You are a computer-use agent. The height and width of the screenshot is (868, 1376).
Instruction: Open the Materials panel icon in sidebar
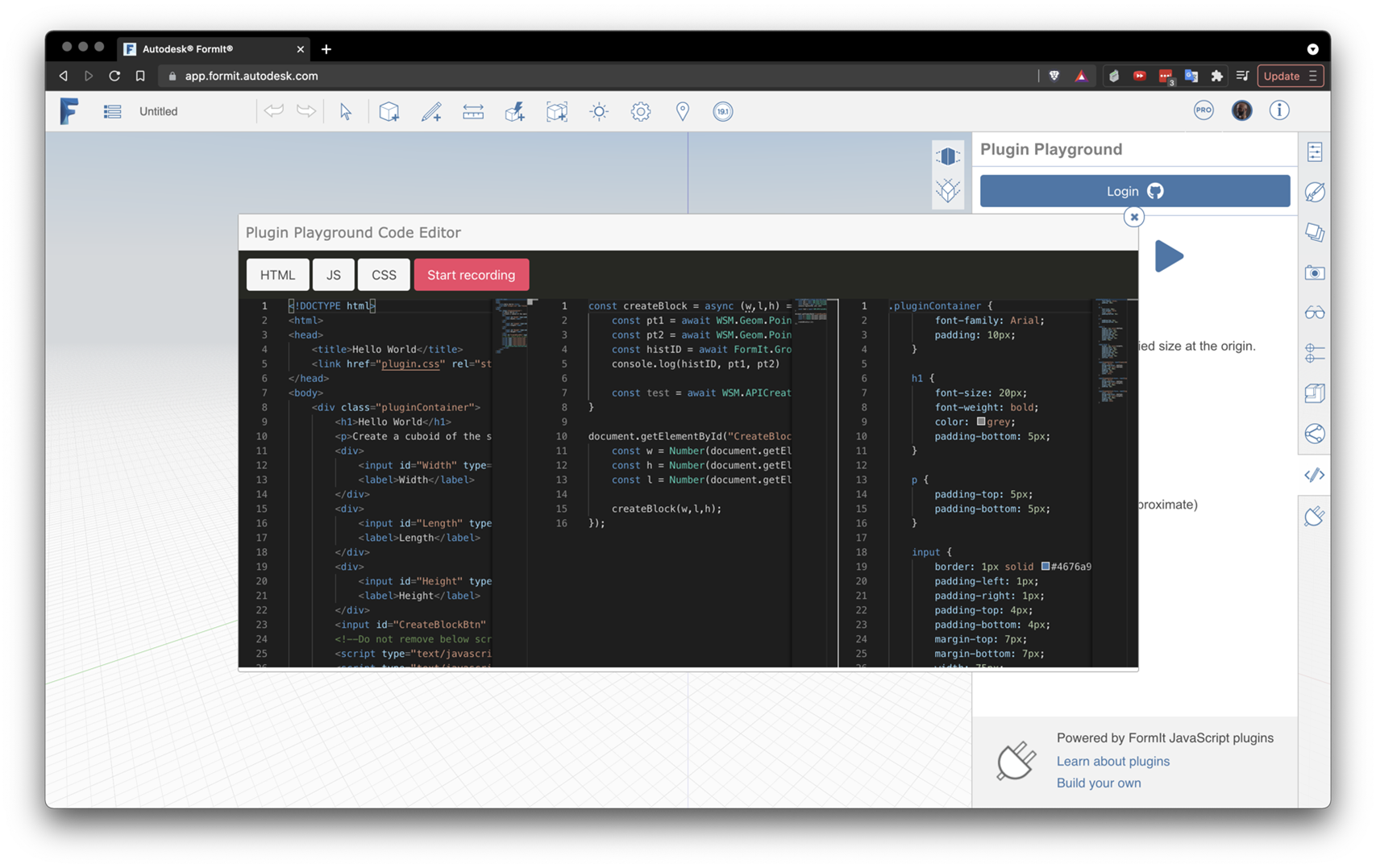tap(1314, 192)
